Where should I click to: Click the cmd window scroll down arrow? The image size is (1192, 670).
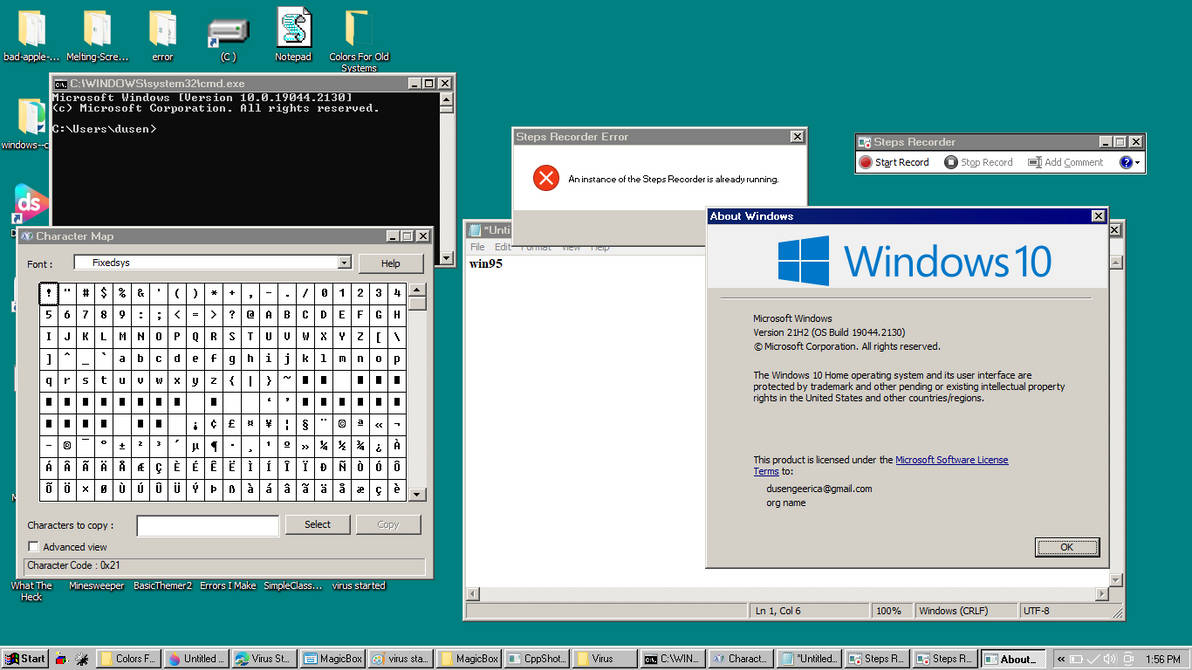click(447, 258)
